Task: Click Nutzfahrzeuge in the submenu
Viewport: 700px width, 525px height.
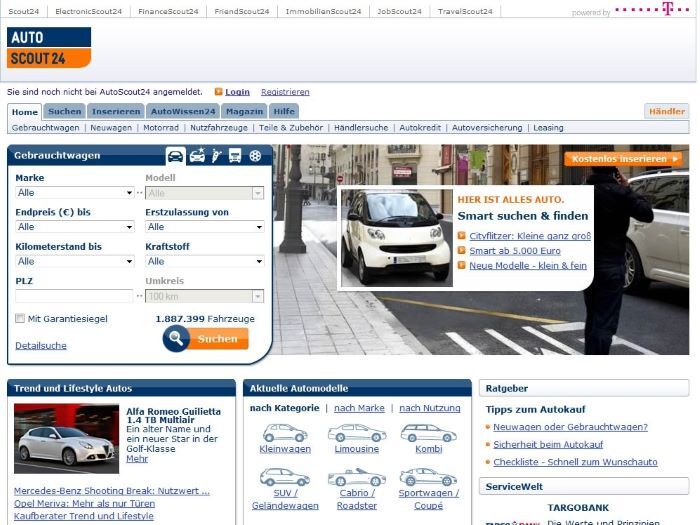Action: pos(219,128)
